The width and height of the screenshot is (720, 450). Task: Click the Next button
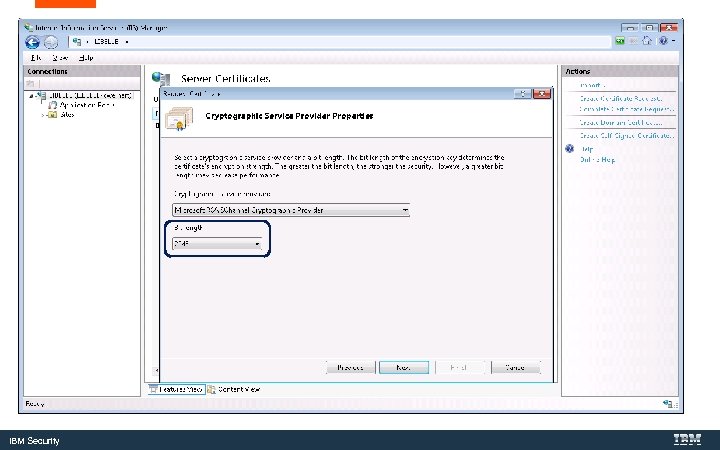404,367
